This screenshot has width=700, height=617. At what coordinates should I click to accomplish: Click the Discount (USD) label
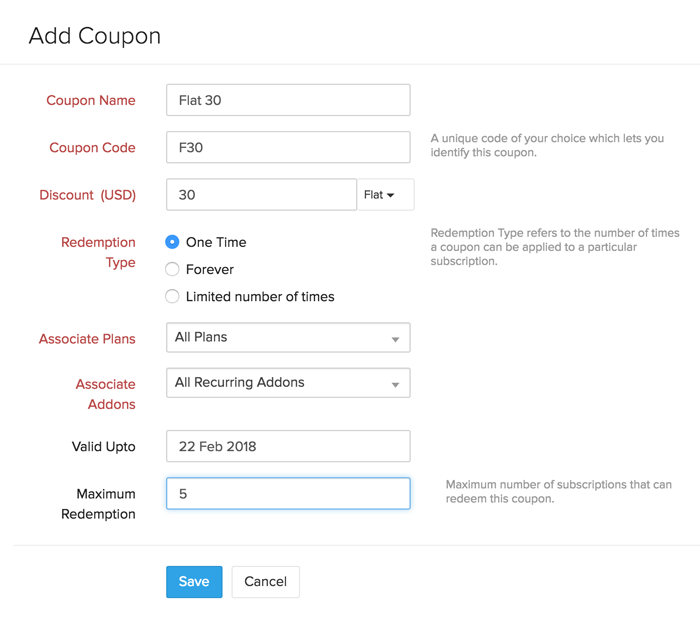tap(87, 195)
